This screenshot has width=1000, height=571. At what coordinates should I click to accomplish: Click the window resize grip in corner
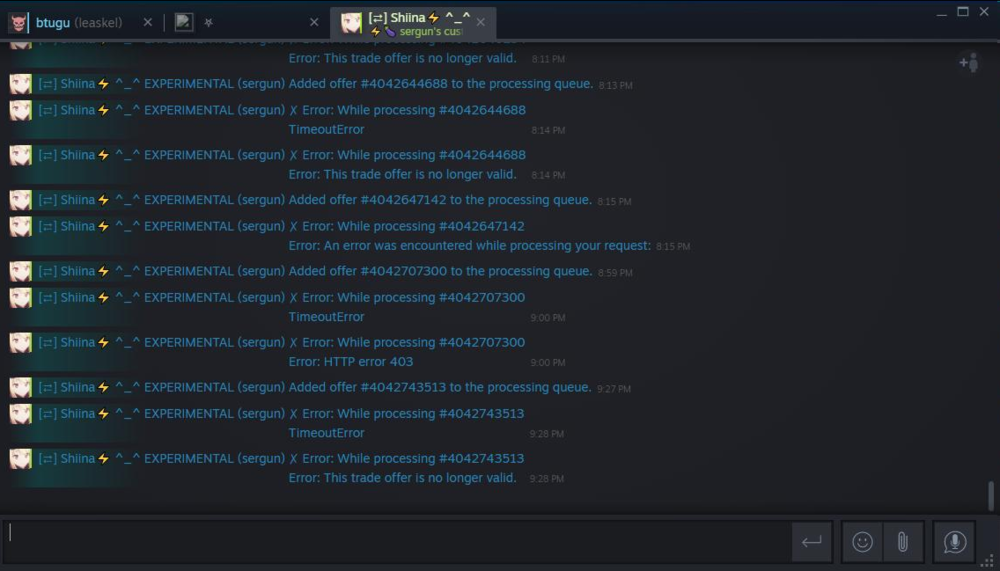pyautogui.click(x=989, y=560)
